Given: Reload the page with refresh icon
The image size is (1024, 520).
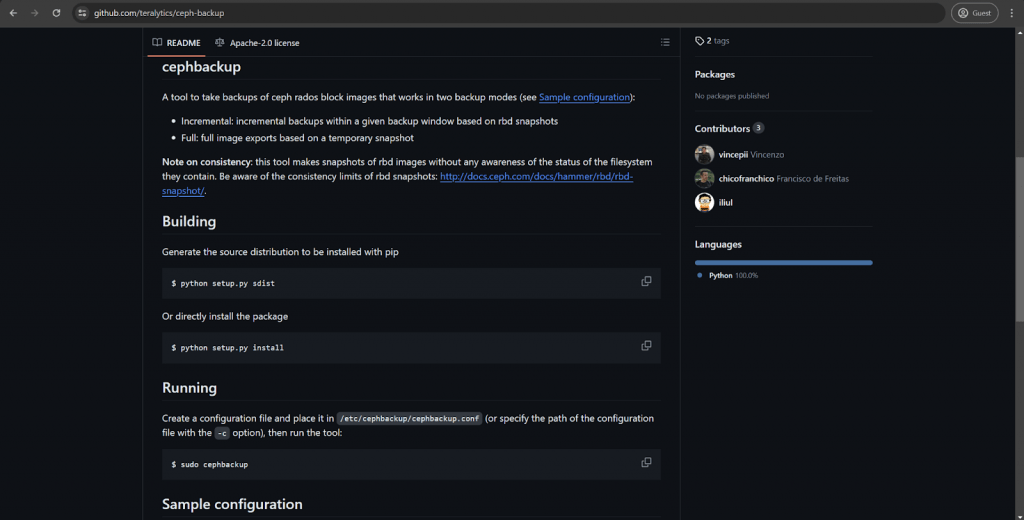Looking at the screenshot, I should (x=56, y=13).
